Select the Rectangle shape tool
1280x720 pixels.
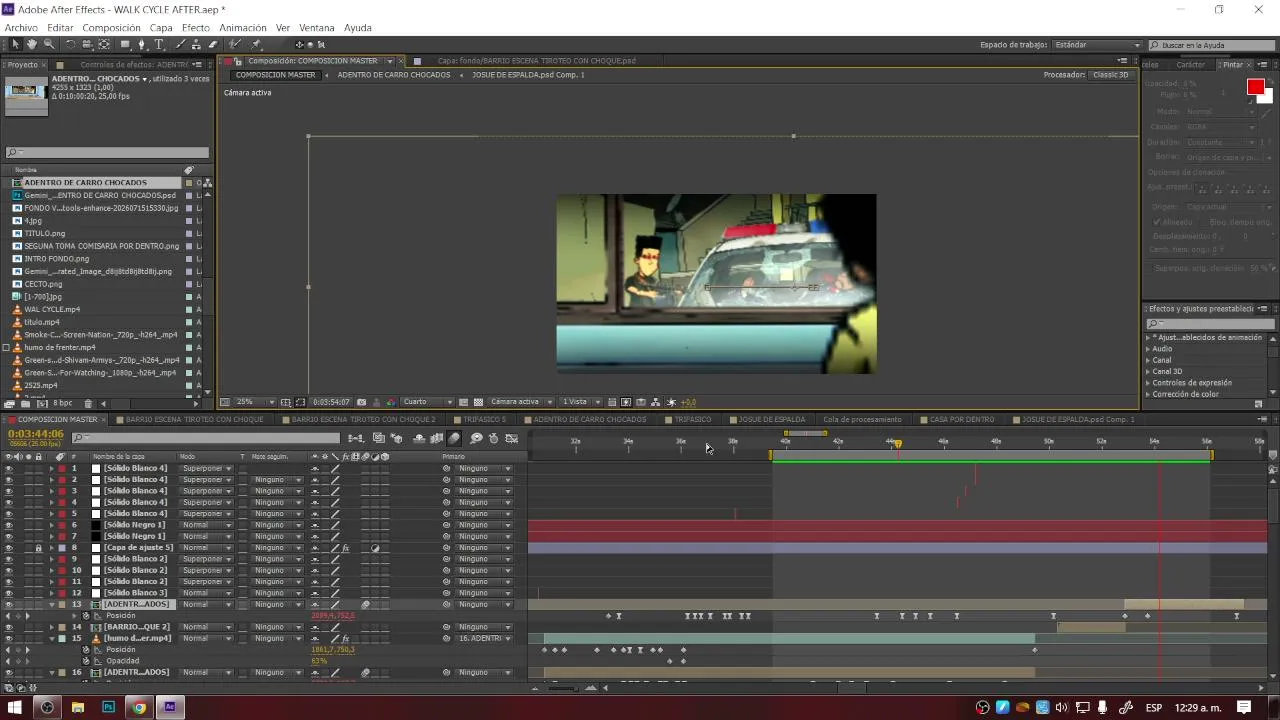[x=125, y=44]
